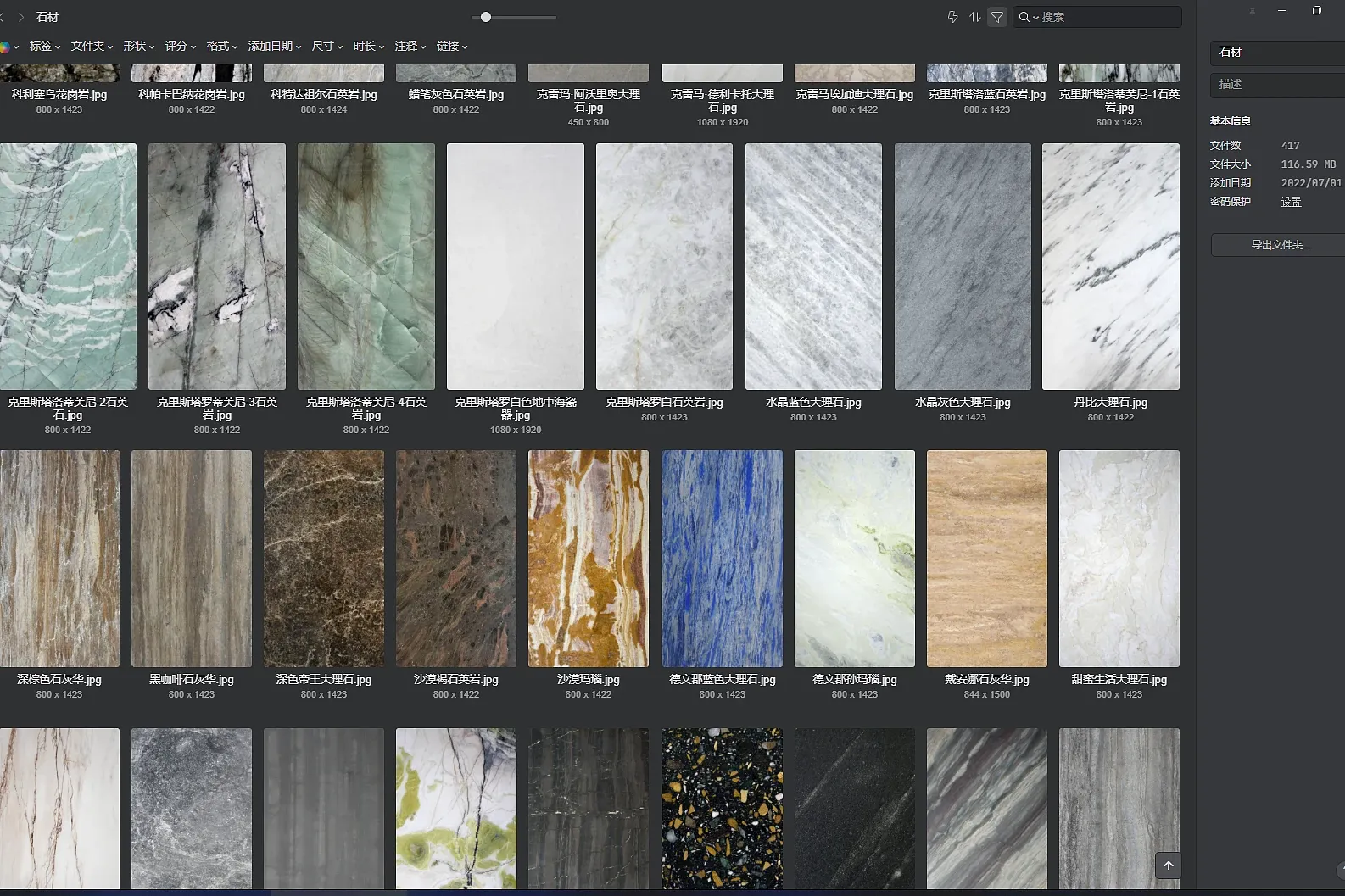Go forward with the right chevron arrow

tap(21, 17)
